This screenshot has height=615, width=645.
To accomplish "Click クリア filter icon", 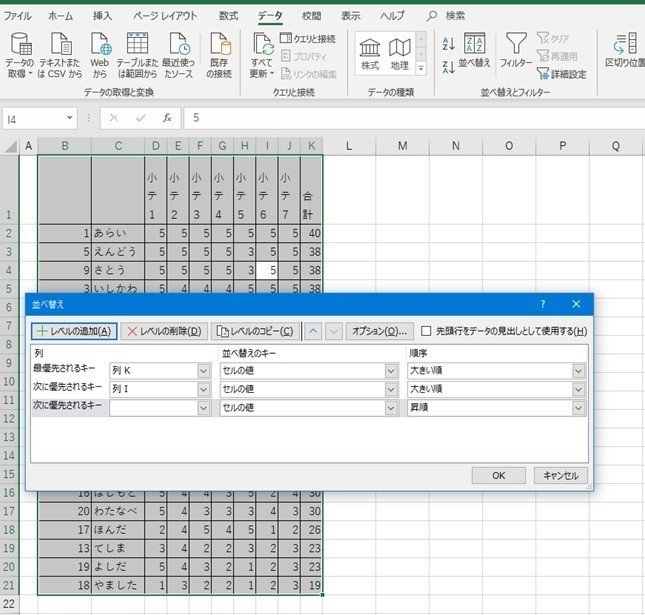I will (x=553, y=39).
